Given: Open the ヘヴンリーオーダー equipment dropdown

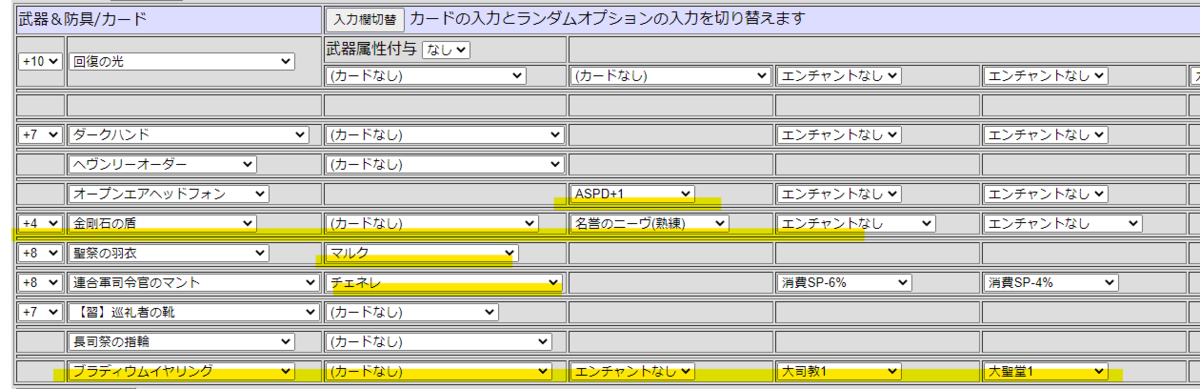Looking at the screenshot, I should pos(163,164).
